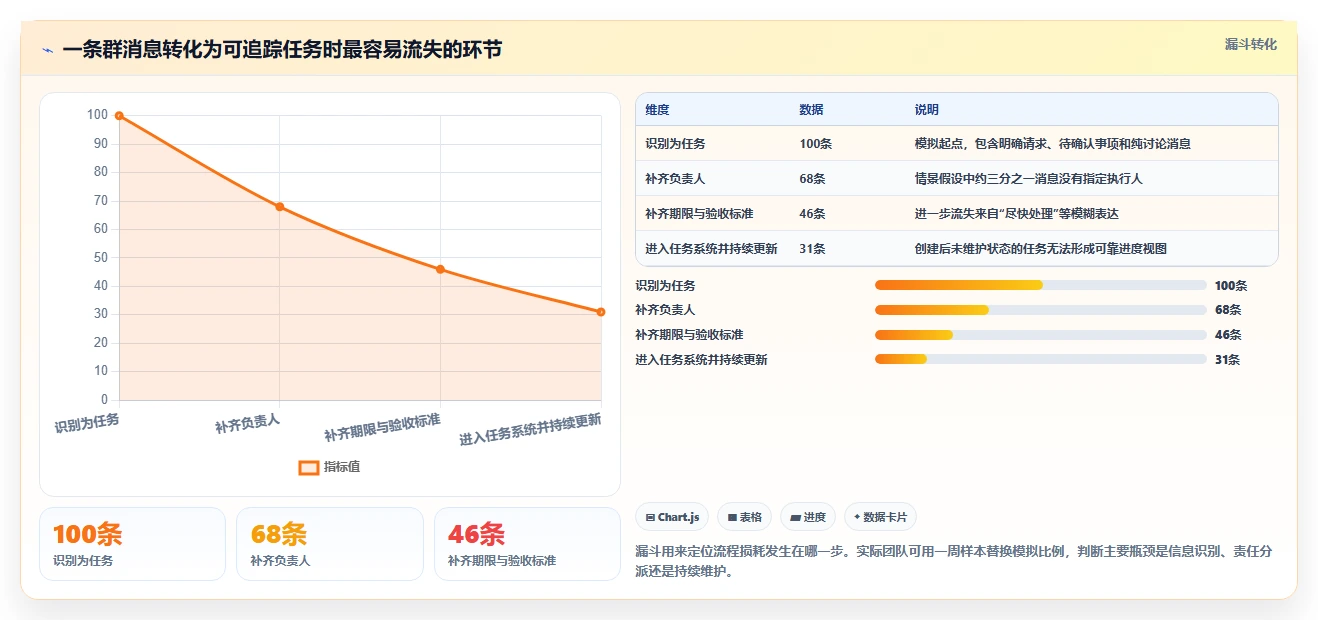The image size is (1318, 620).
Task: Click the 进度 chip
Action: click(807, 517)
